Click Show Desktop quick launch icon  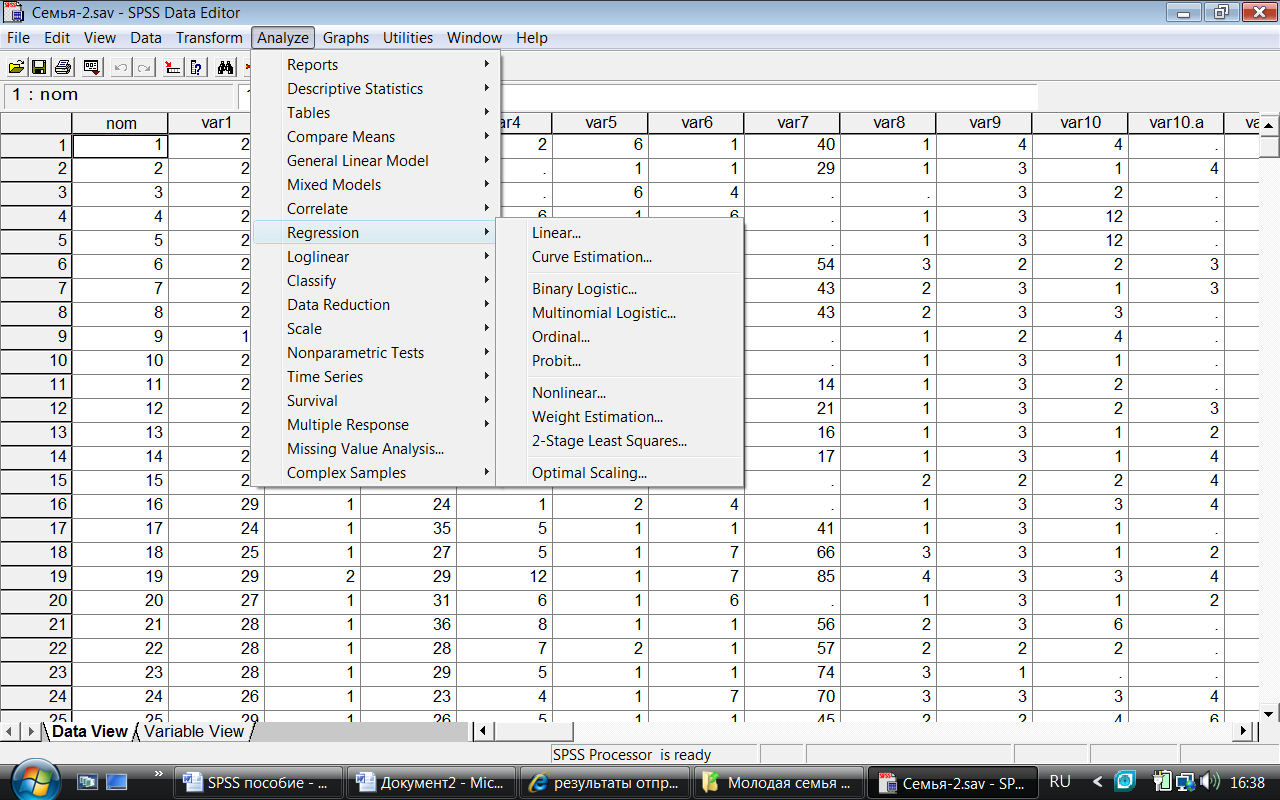coord(117,781)
